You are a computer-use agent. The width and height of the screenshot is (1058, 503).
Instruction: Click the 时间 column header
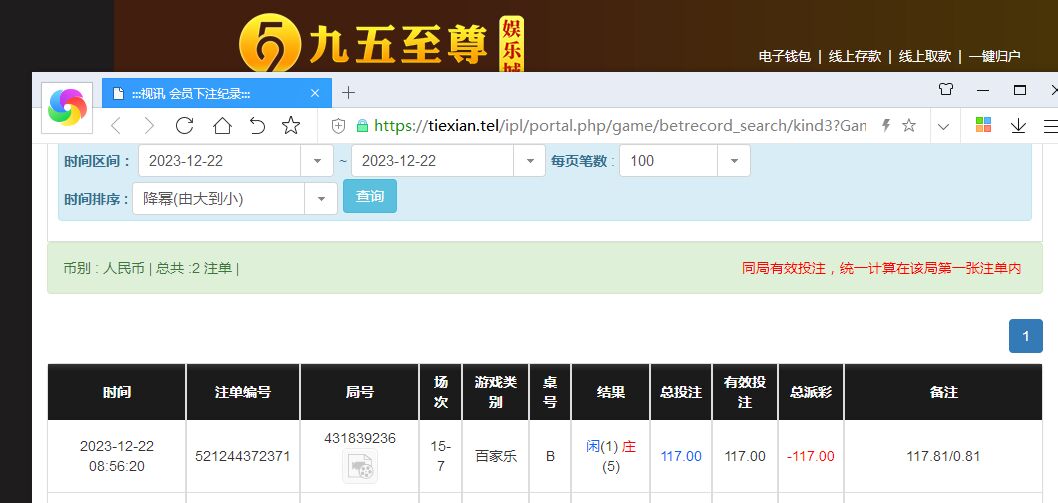(117, 392)
